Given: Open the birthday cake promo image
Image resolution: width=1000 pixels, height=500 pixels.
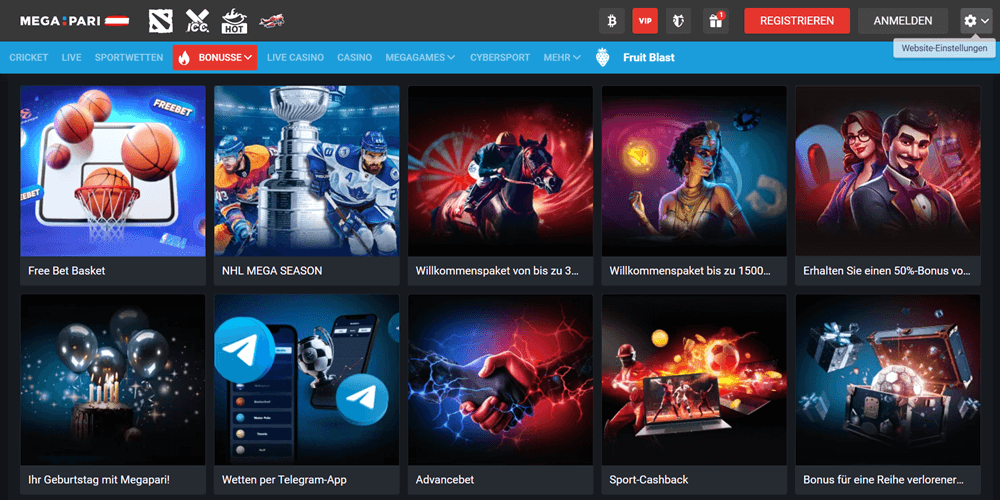Looking at the screenshot, I should [113, 379].
